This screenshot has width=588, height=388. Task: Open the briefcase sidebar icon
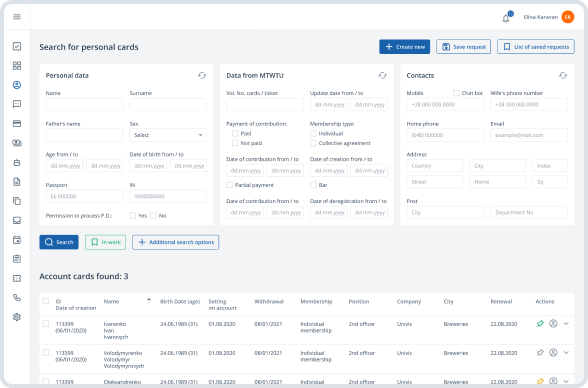point(17,162)
